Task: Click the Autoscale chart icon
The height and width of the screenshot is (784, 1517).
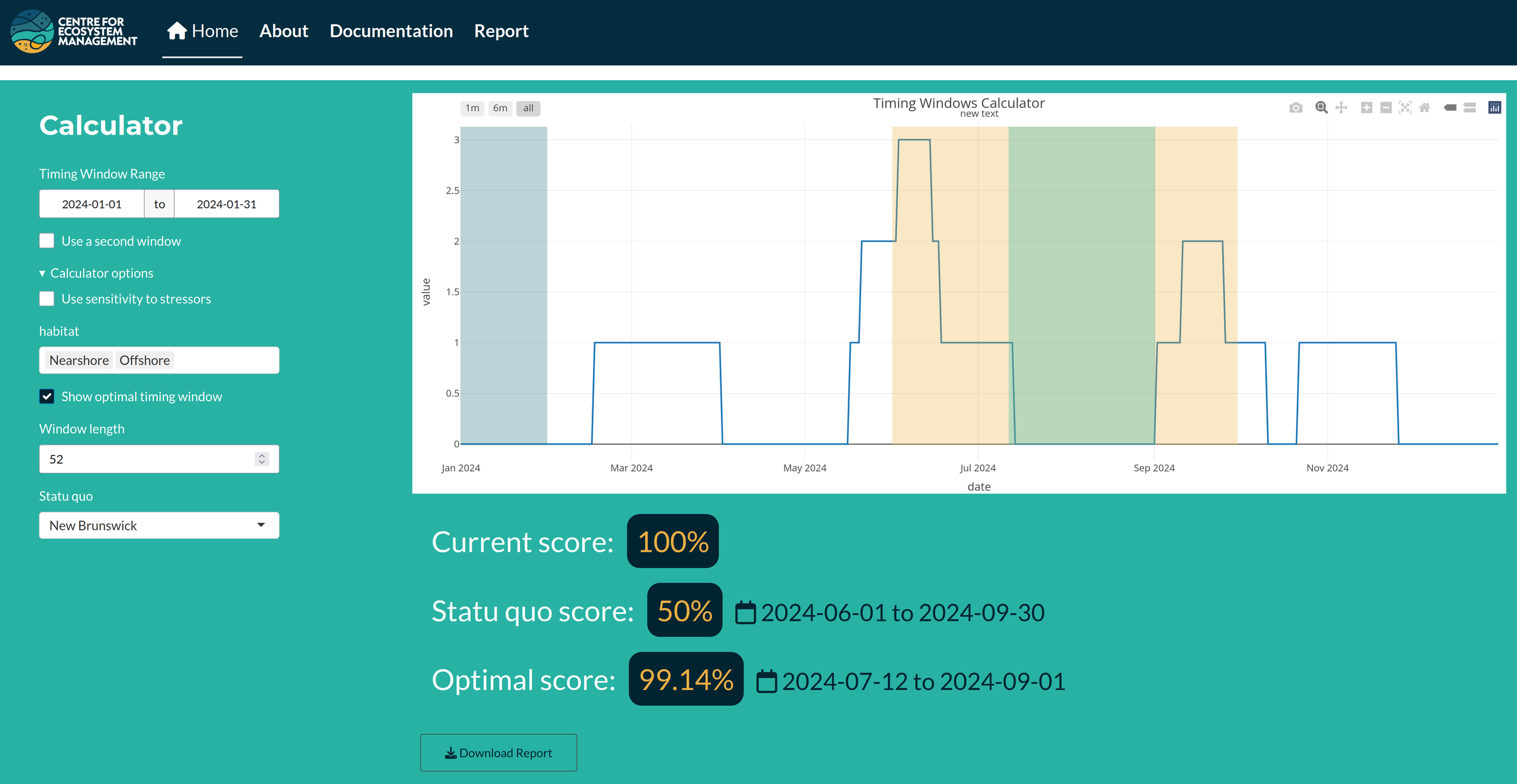Action: coord(1405,108)
